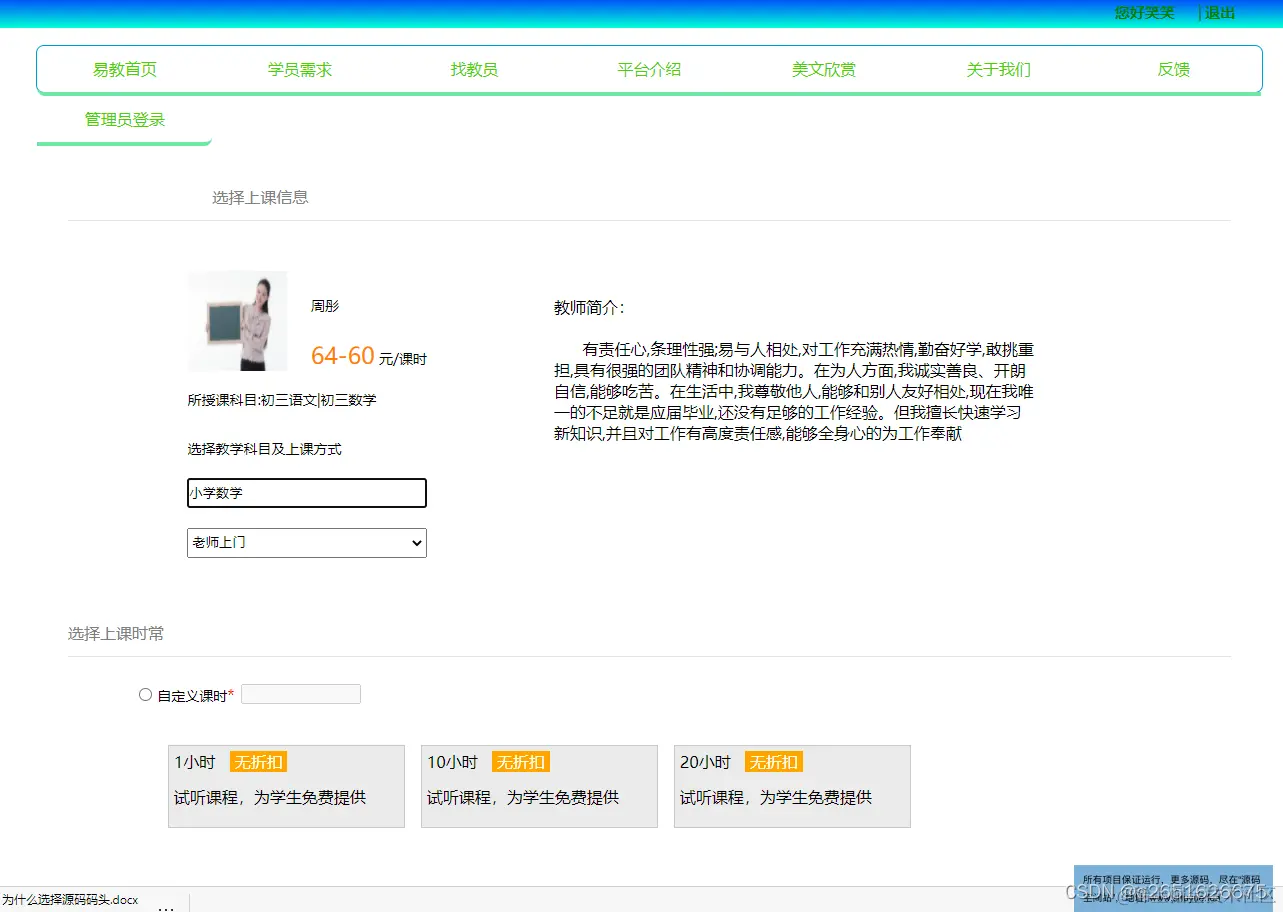Switch to the 找教员 tab

[x=474, y=69]
